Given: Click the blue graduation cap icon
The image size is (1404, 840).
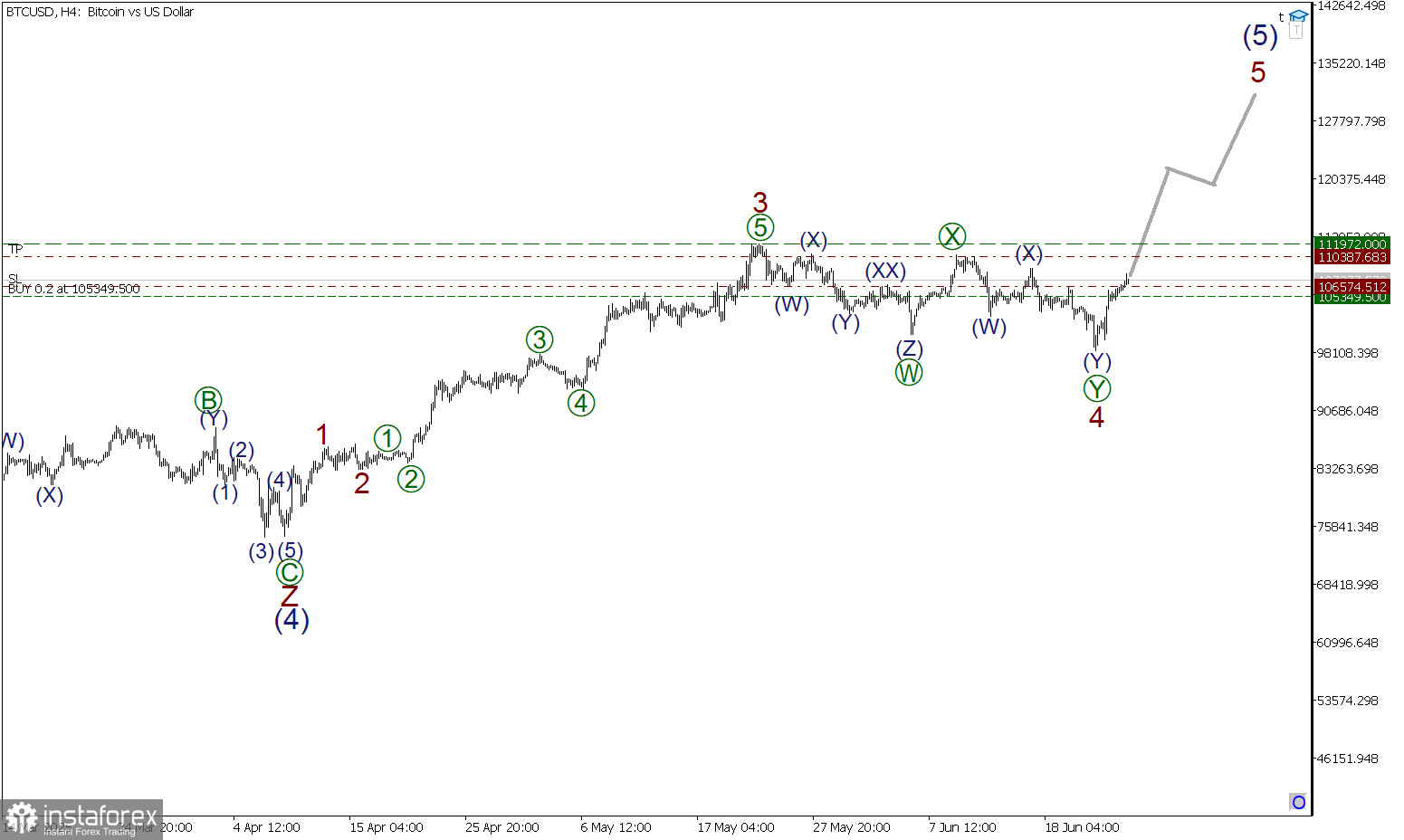Looking at the screenshot, I should tap(1298, 16).
